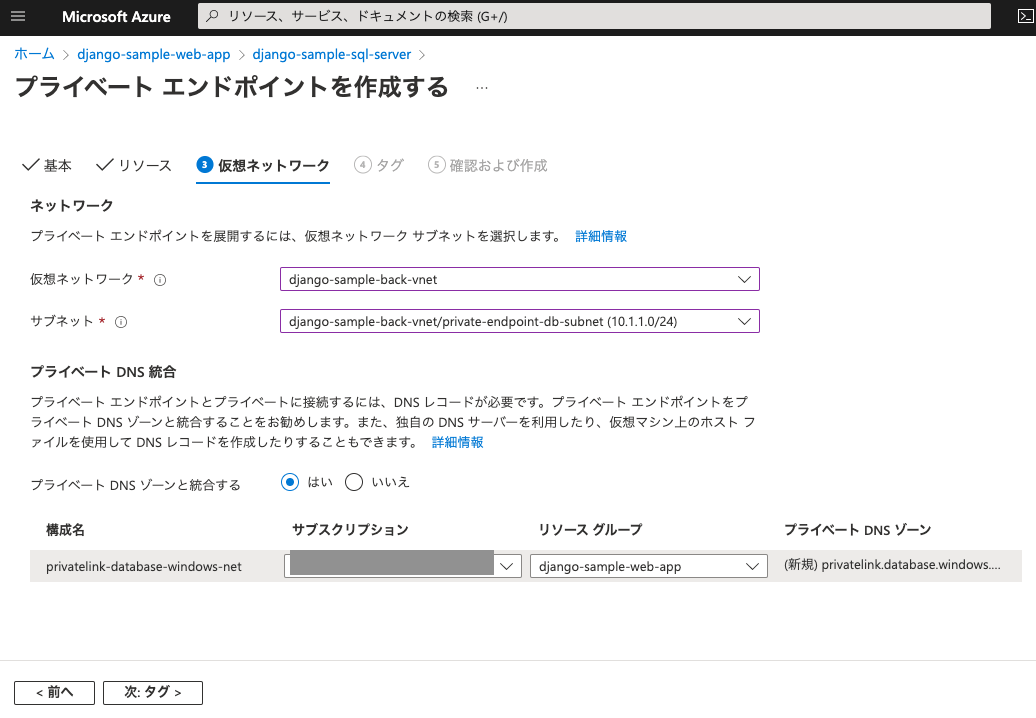Screen dimensions: 1036x718
Task: Select はい radio button
Action: click(x=289, y=482)
